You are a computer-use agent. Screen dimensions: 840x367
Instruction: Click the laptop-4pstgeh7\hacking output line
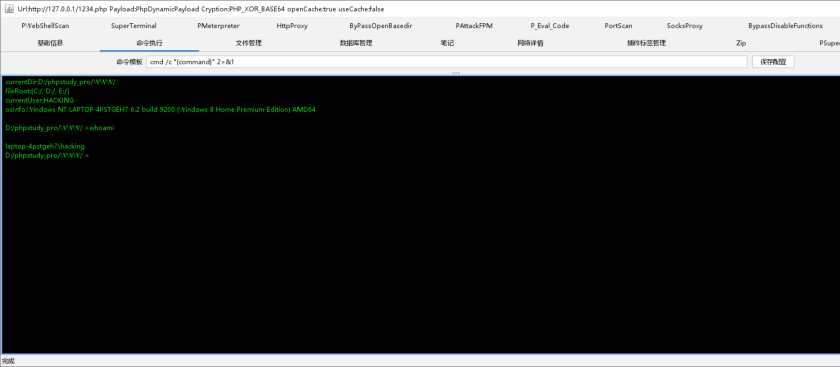[x=45, y=146]
